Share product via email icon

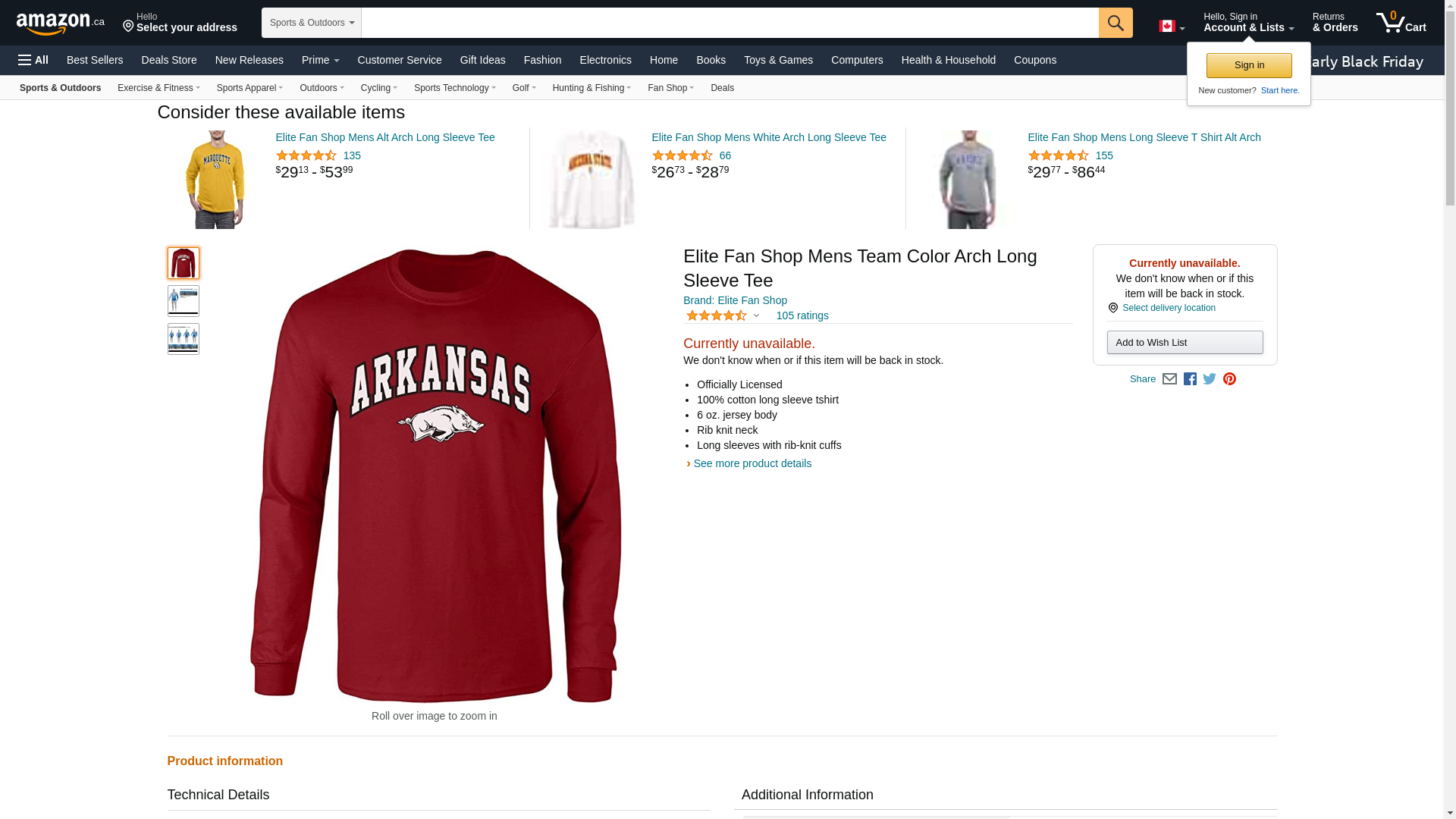(x=1169, y=379)
